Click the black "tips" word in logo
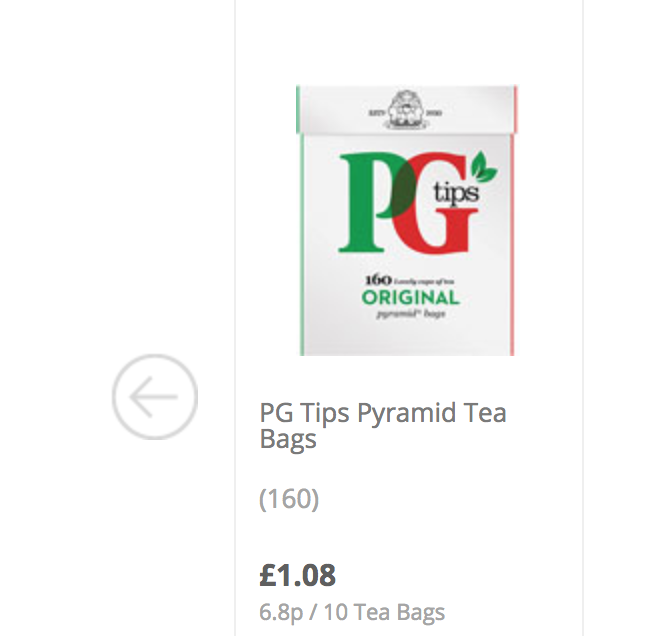Image resolution: width=650 pixels, height=636 pixels. tap(456, 193)
